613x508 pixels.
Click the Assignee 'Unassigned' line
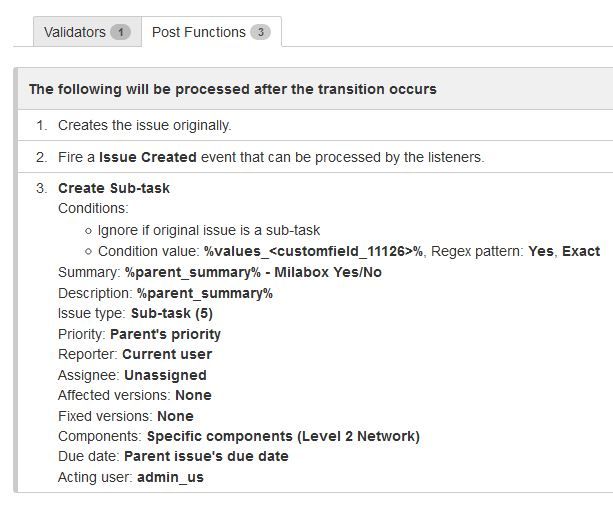[165, 375]
